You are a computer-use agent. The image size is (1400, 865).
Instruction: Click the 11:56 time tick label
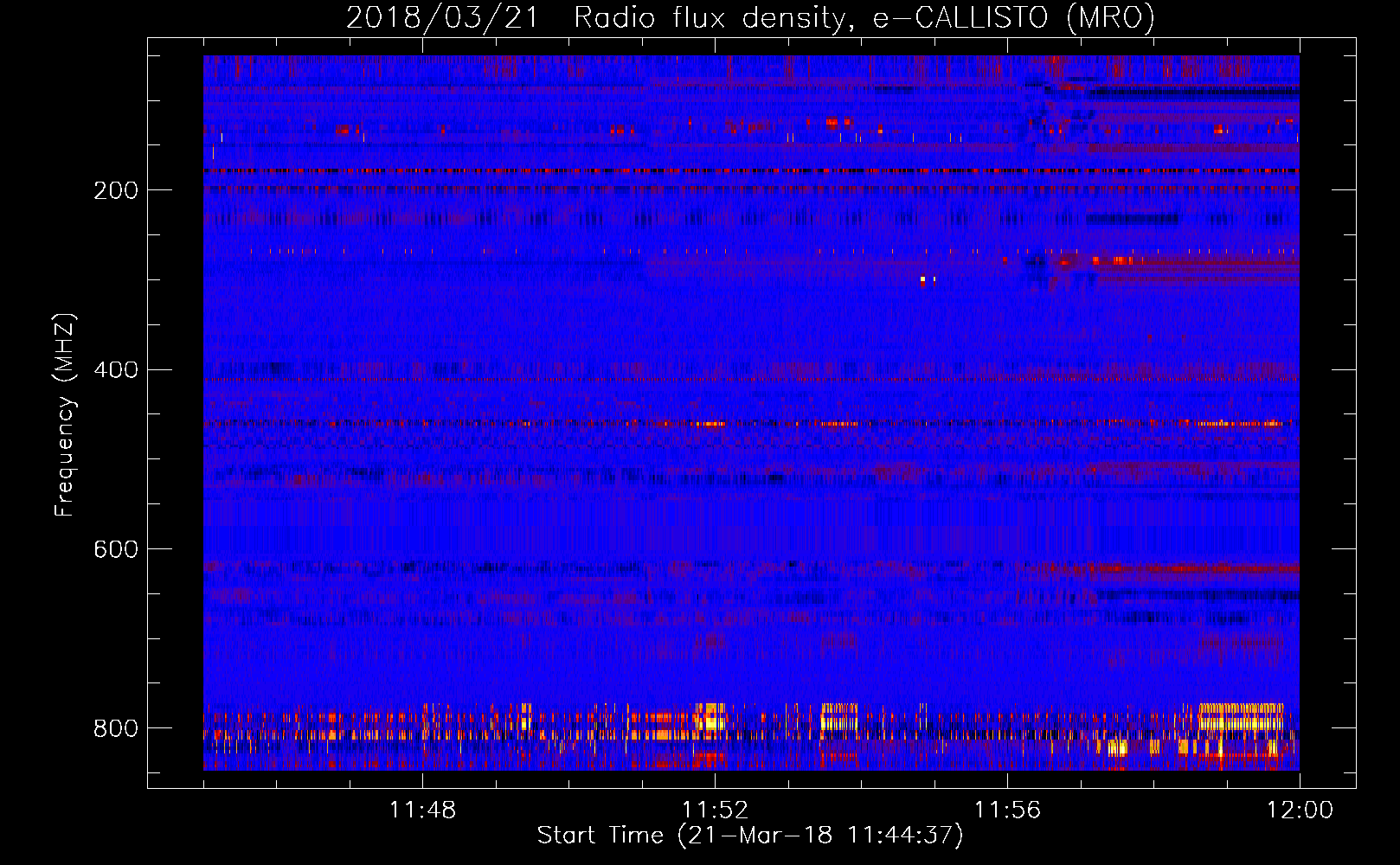(x=1007, y=811)
